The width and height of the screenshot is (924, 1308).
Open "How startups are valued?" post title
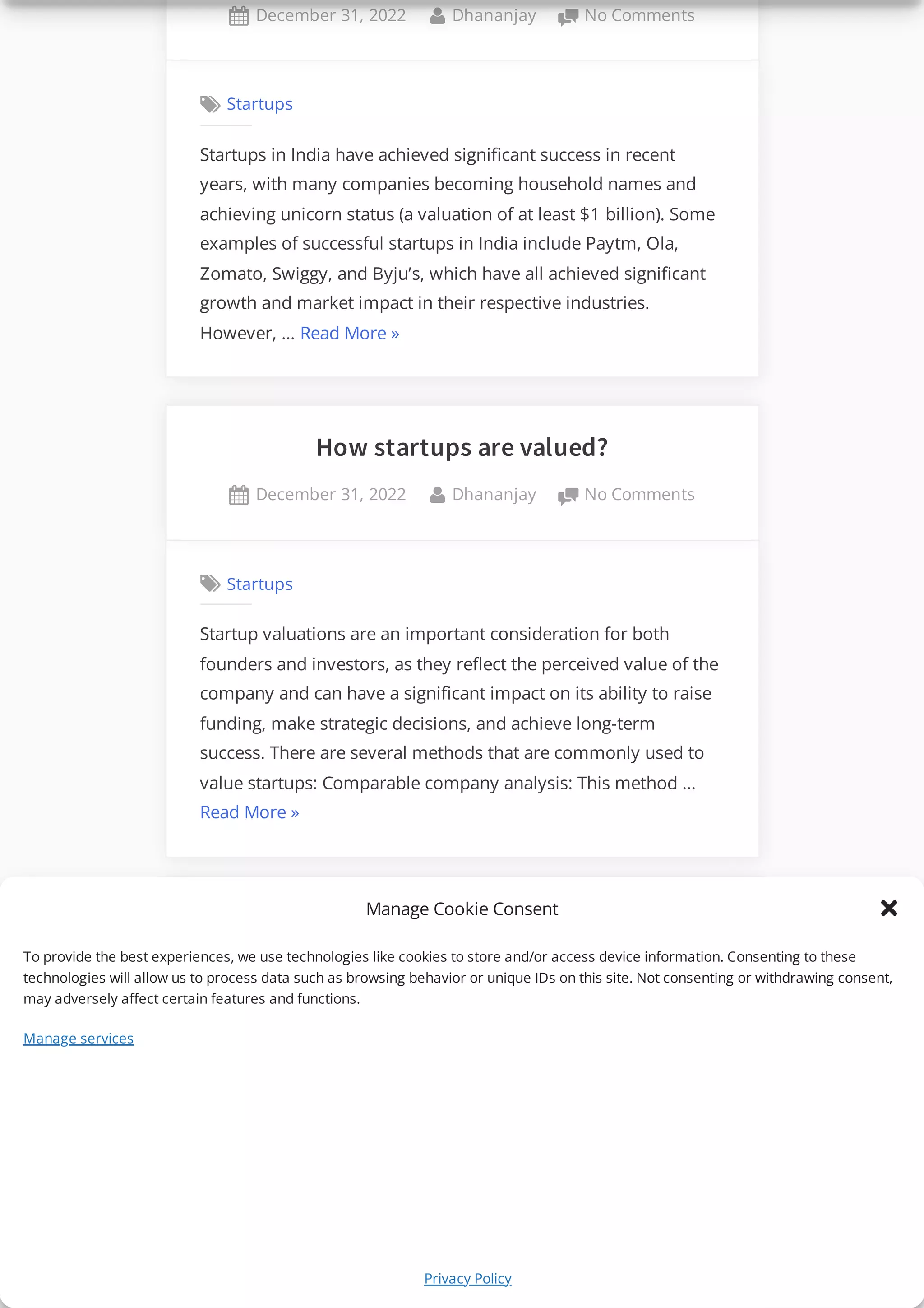click(x=462, y=447)
